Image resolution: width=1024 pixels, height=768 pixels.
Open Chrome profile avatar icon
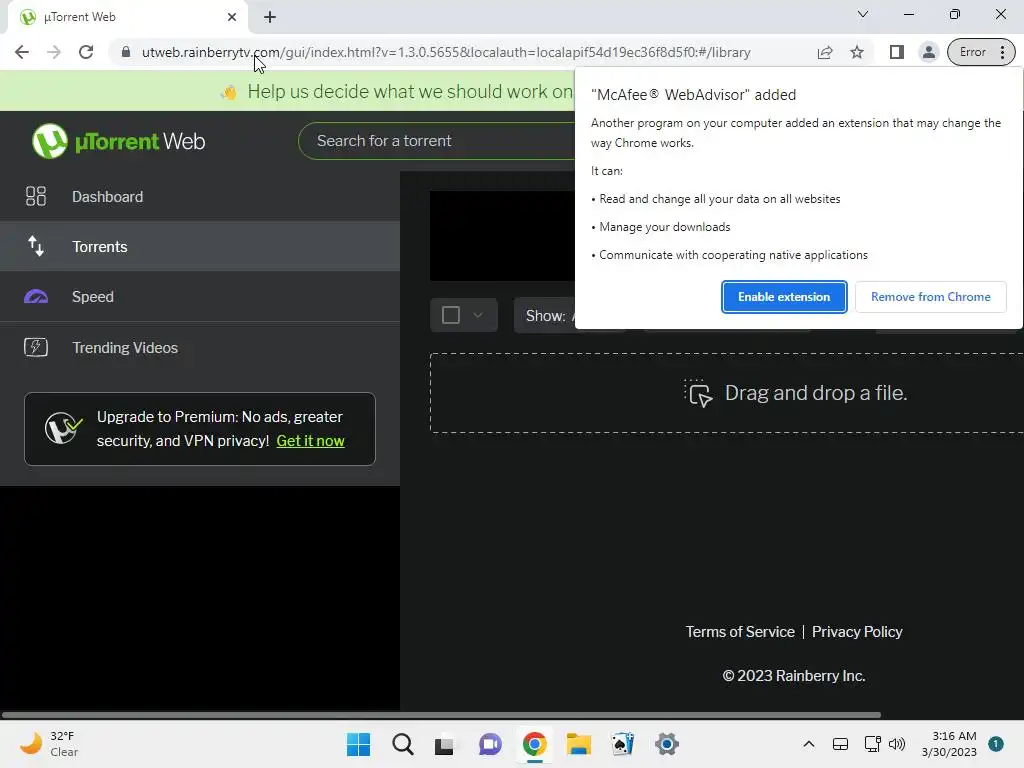tap(928, 52)
